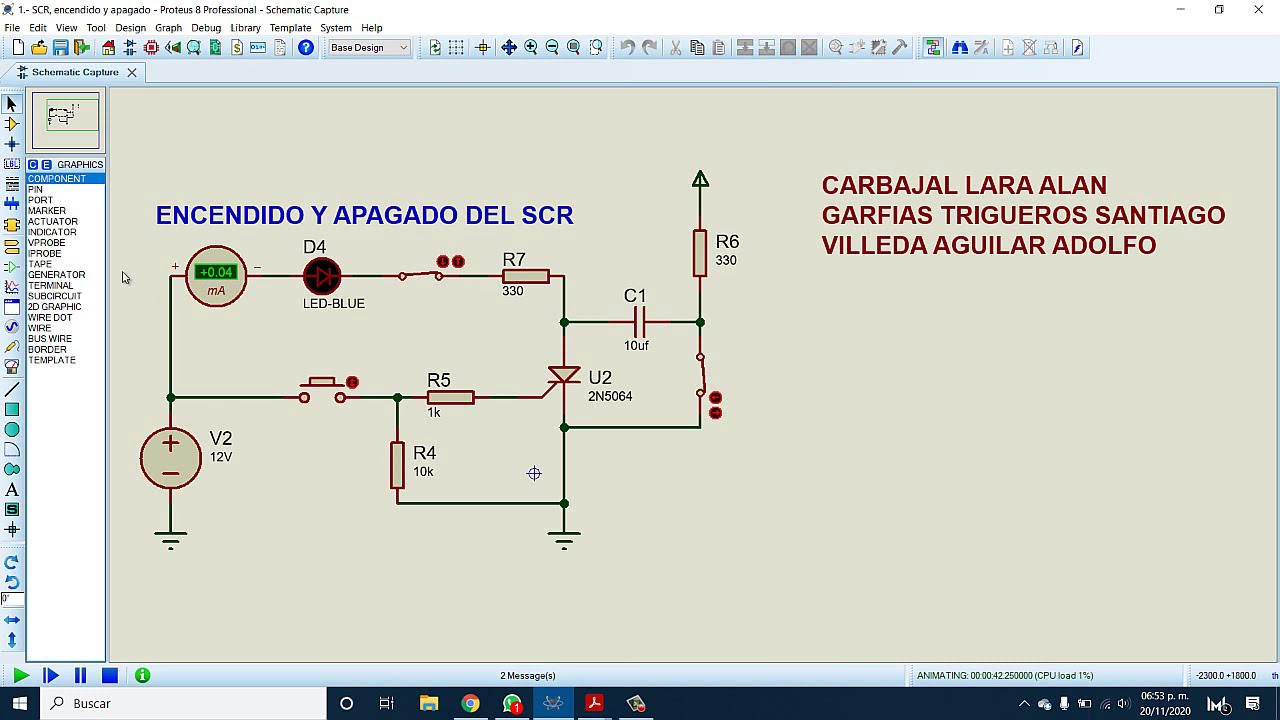The image size is (1280, 720).
Task: Click the Rotate Clockwise icon
Action: click(12, 562)
